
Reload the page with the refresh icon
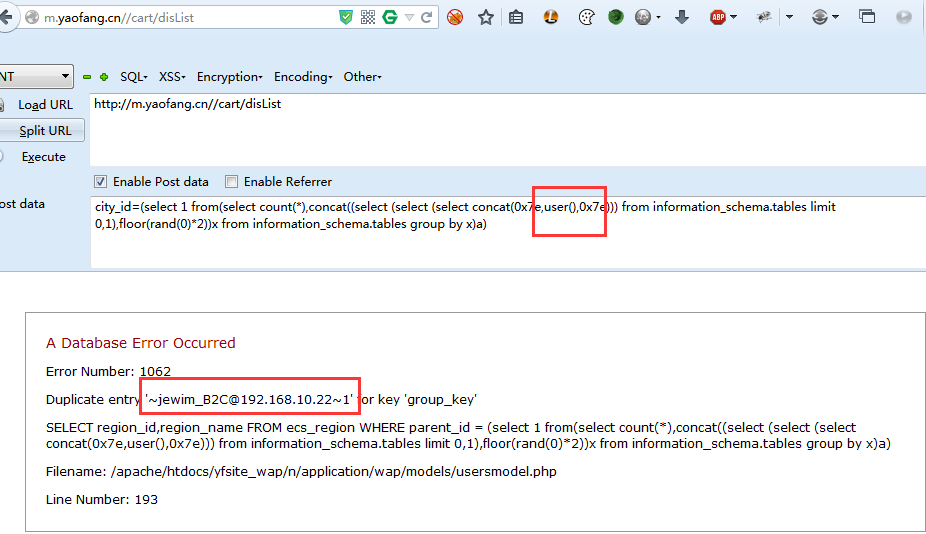[x=426, y=18]
